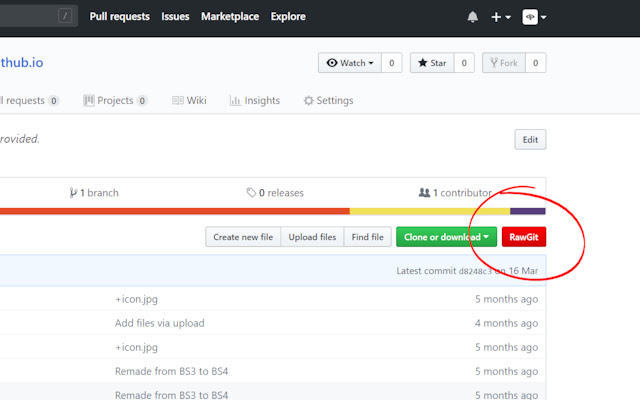Screen dimensions: 640x400
Task: View the 1 contributor link
Action: click(455, 193)
